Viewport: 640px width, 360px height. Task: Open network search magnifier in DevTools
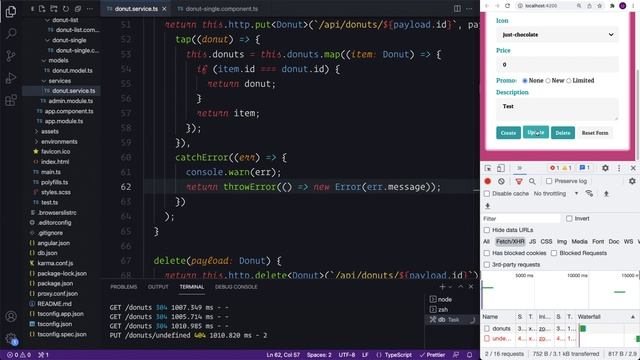click(532, 181)
